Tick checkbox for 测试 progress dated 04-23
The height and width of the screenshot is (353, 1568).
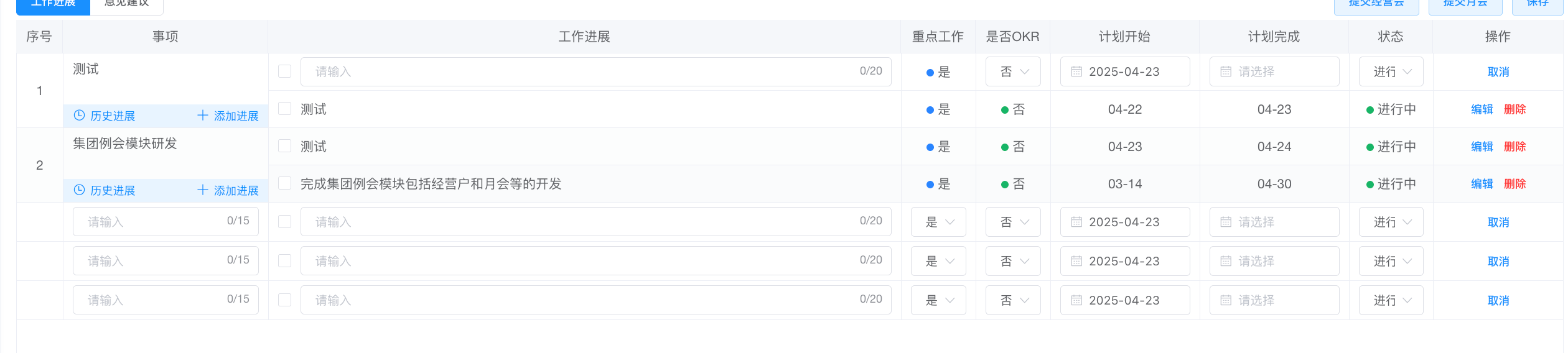[x=285, y=146]
